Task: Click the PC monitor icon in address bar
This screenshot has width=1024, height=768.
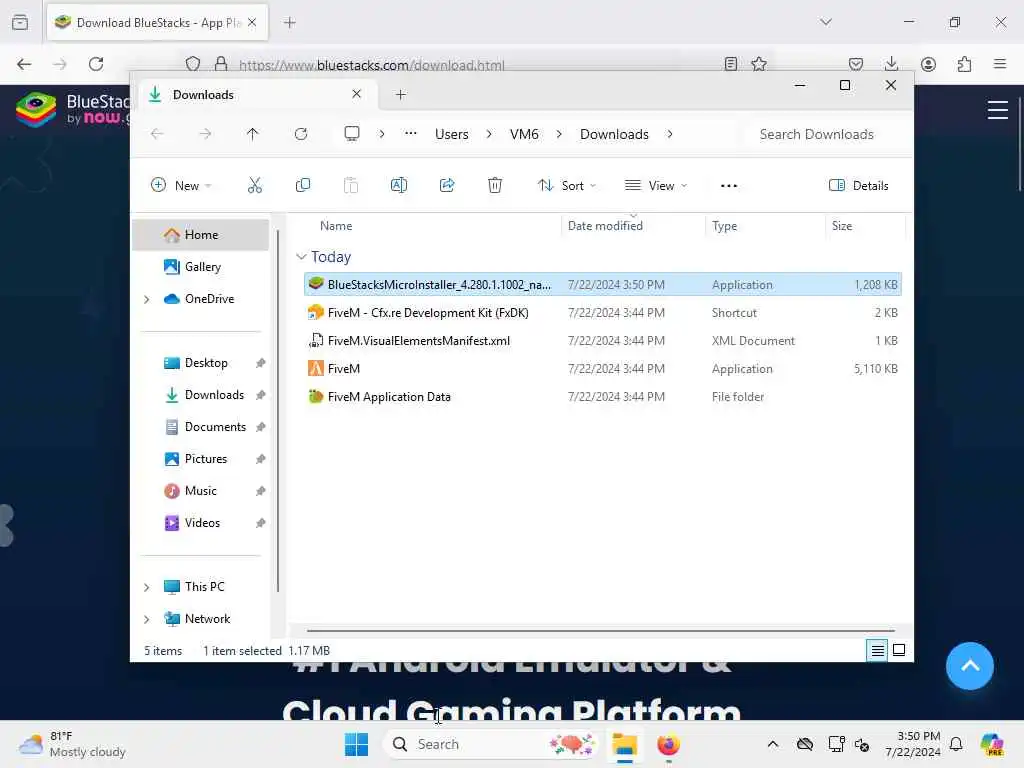Action: [x=352, y=134]
